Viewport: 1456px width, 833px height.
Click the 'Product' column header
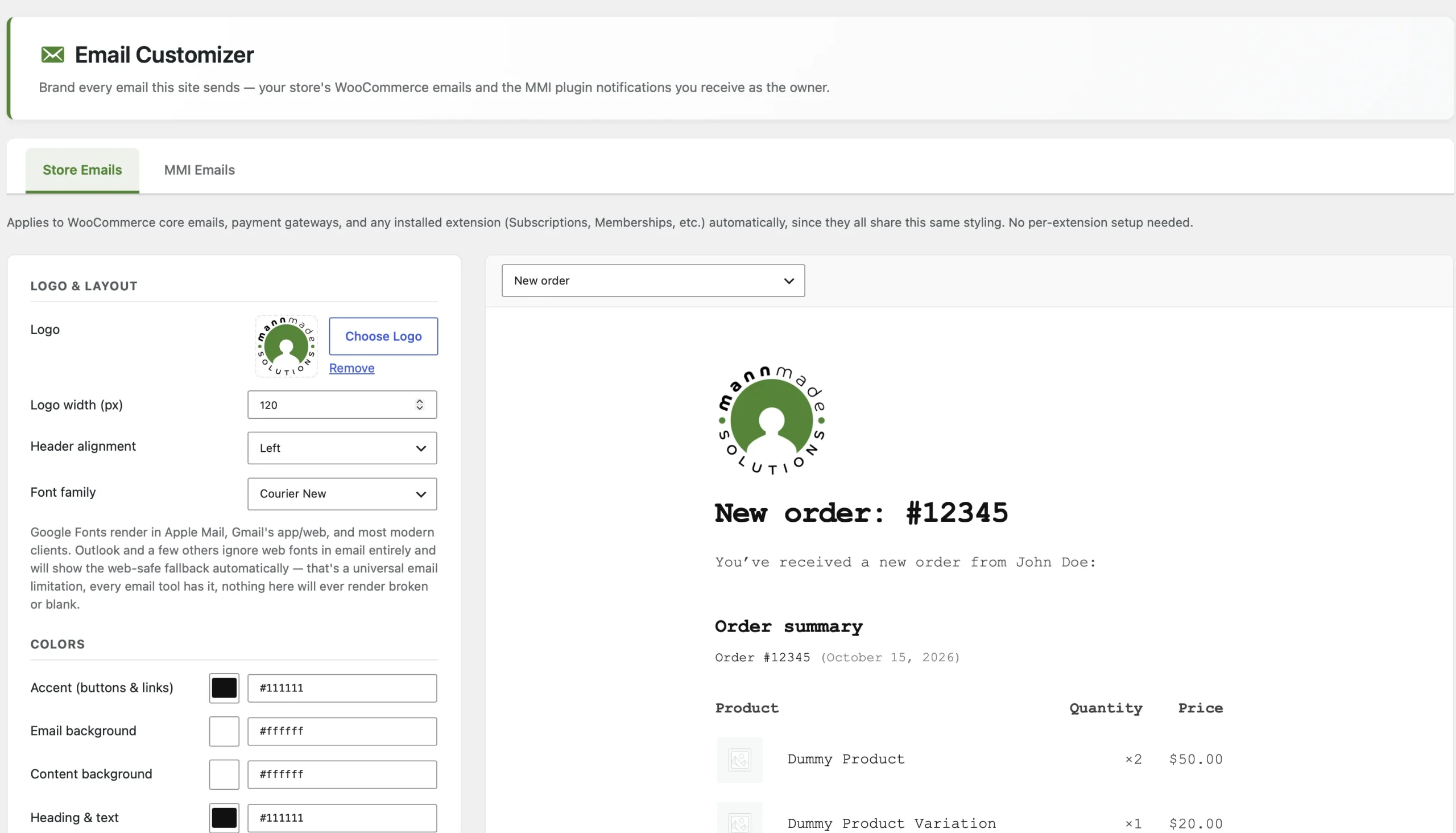747,708
